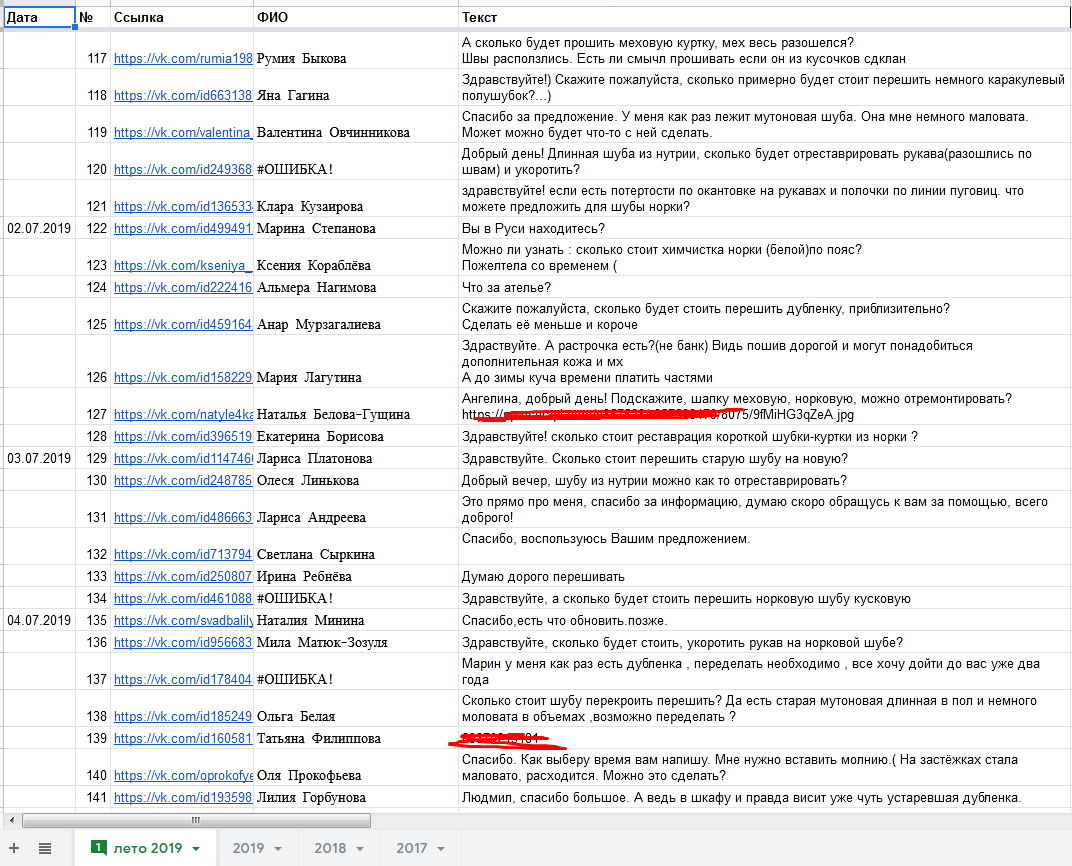Open link vk.com/rumia198 in row 117
This screenshot has height=866, width=1072.
click(183, 59)
